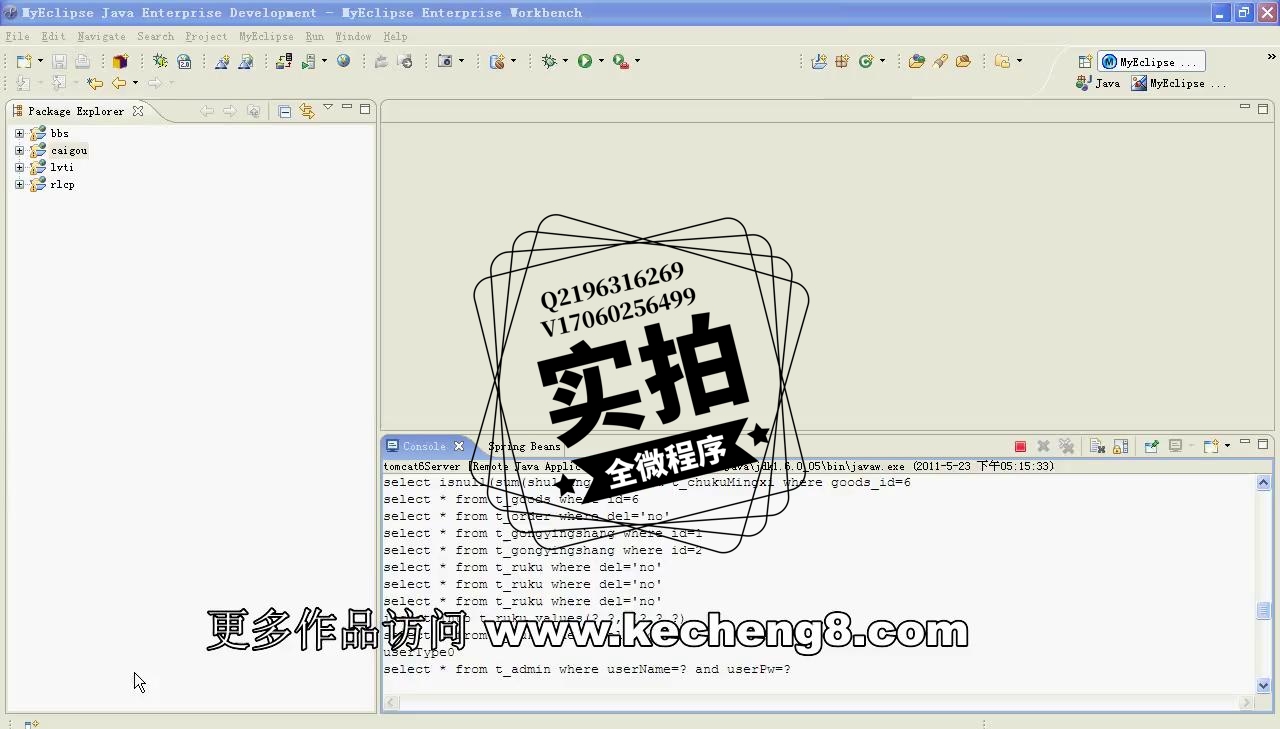The height and width of the screenshot is (729, 1280).
Task: Click the Open Perspective icon
Action: [x=1085, y=62]
